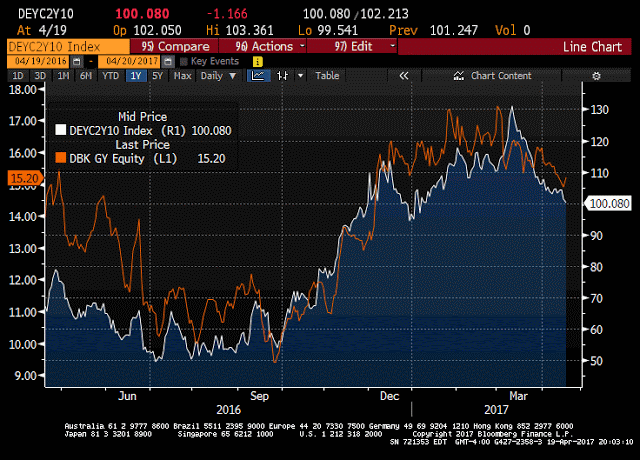640x460 pixels.
Task: Open calendar picker for start date
Action: click(76, 62)
